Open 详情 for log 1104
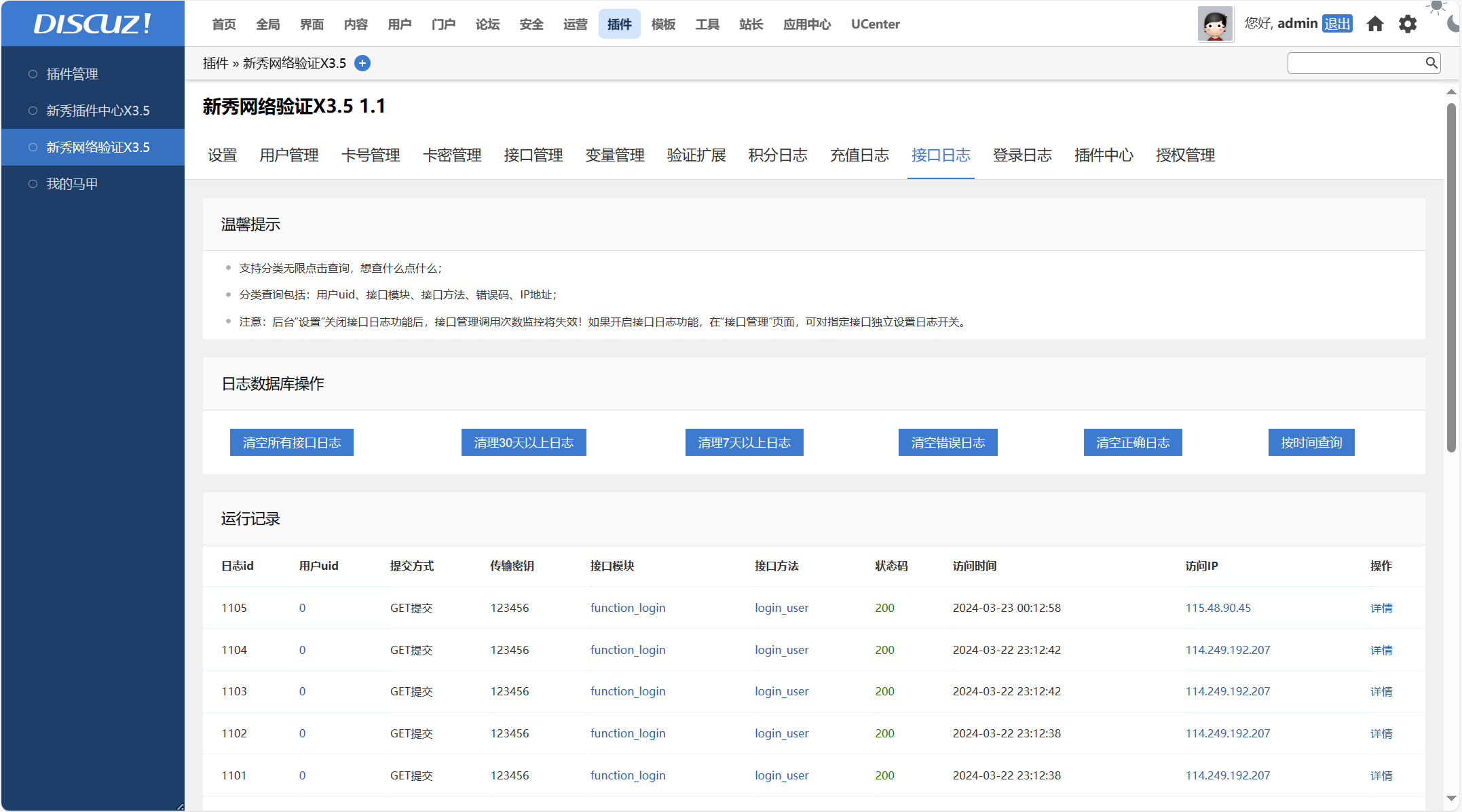 pos(1381,650)
